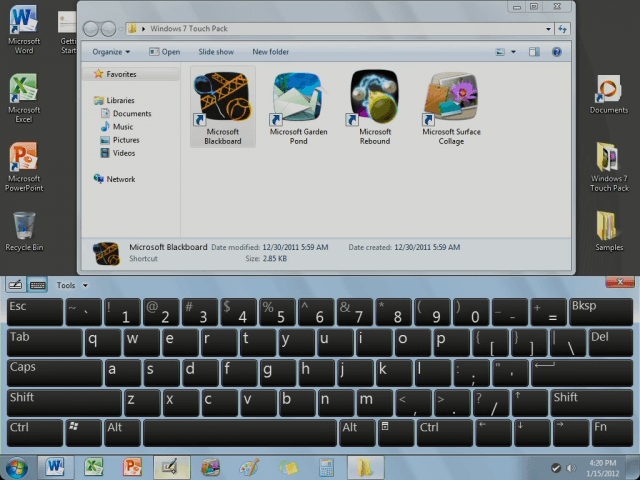Click the Explorer Forward navigation button
The width and height of the screenshot is (640, 480).
point(108,29)
